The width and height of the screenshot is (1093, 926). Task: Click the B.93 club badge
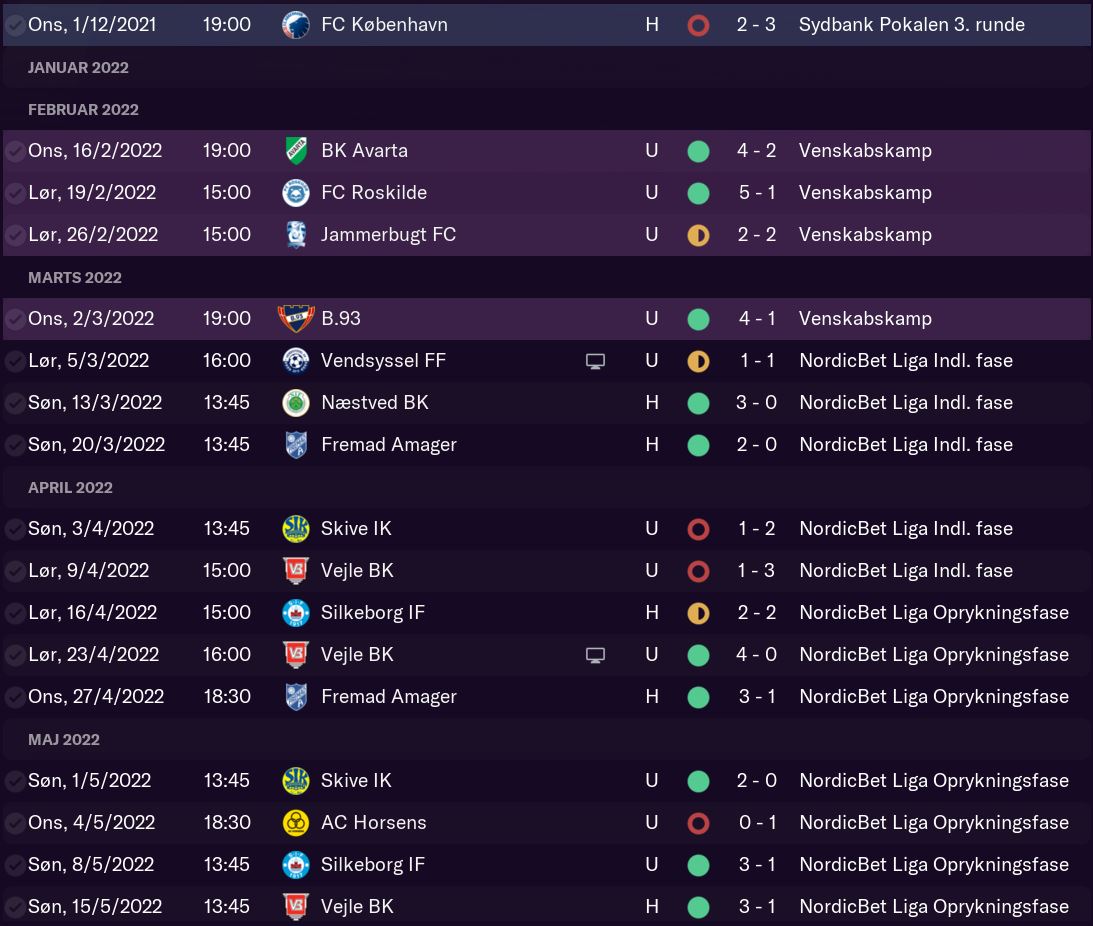click(296, 318)
